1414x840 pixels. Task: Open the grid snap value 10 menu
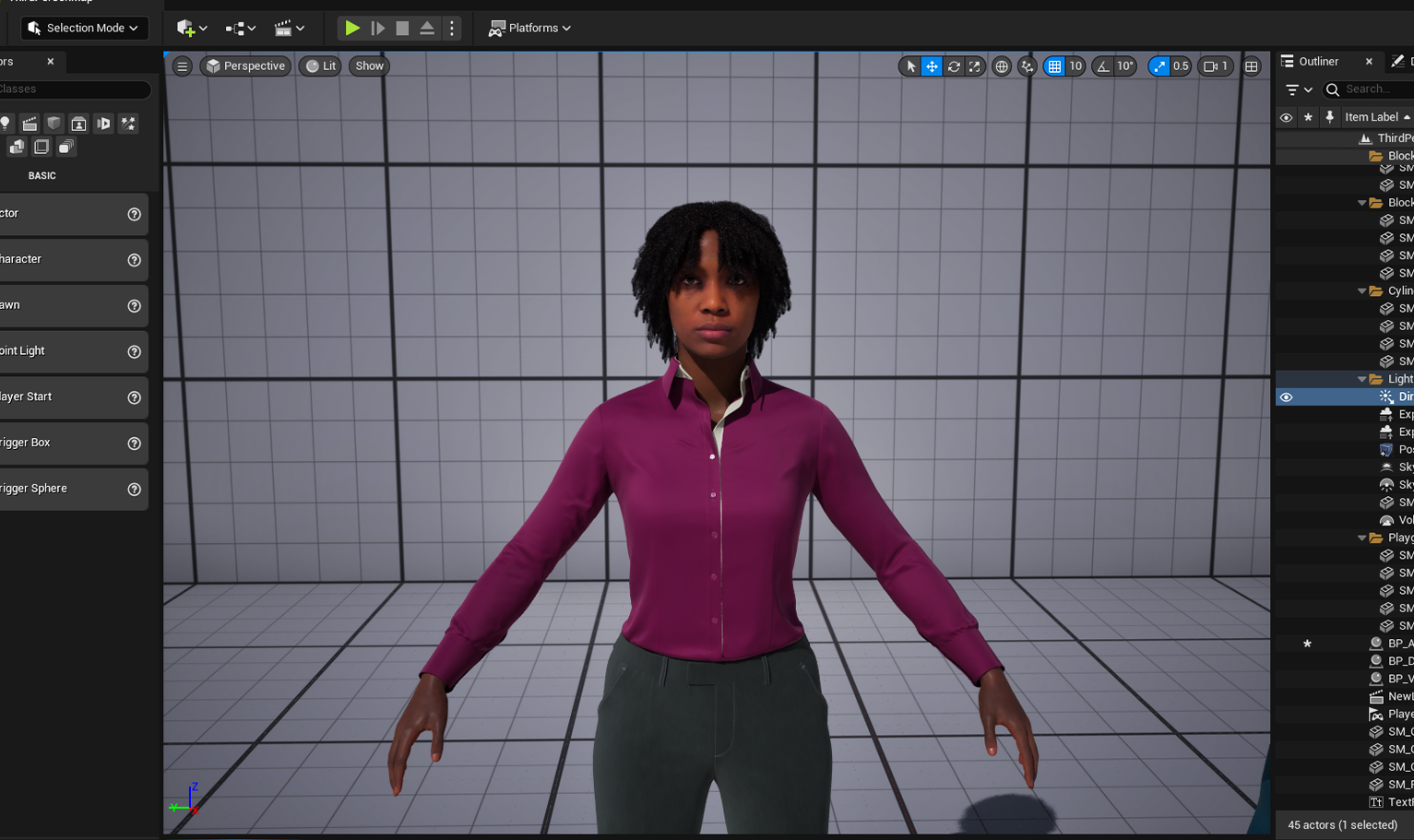(1075, 65)
